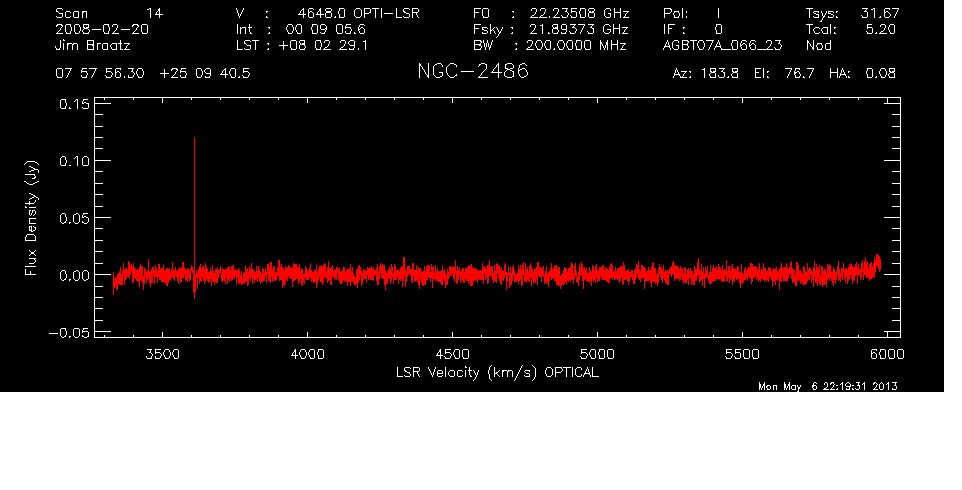Click the Nod procedure label

(x=818, y=45)
